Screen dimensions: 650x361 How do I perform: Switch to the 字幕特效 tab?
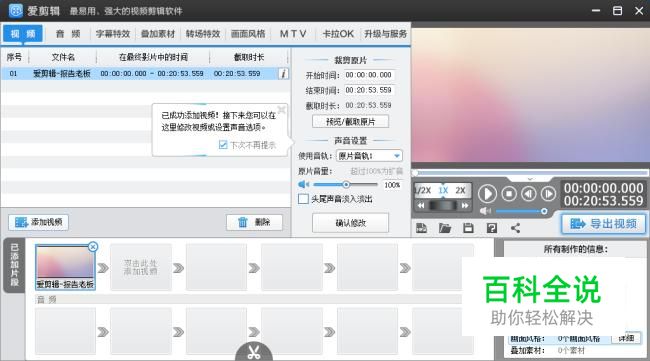(113, 34)
